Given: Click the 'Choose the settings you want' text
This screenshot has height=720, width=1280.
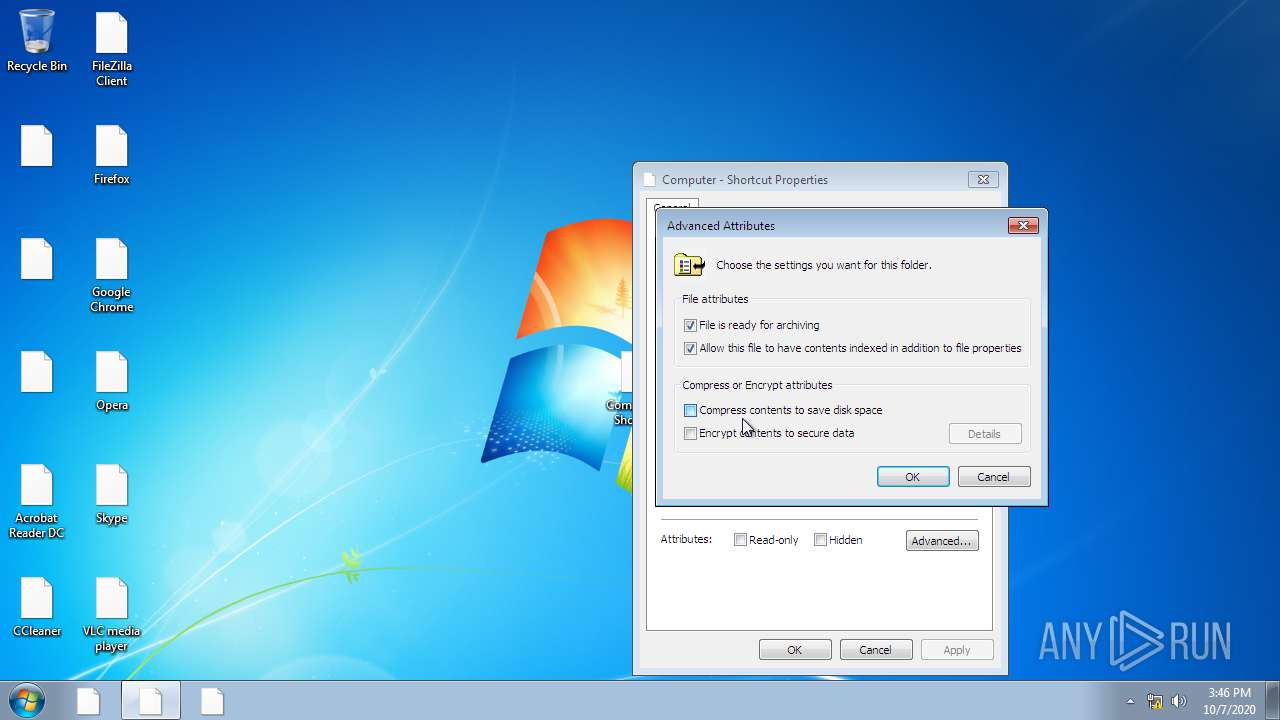Looking at the screenshot, I should coord(824,265).
